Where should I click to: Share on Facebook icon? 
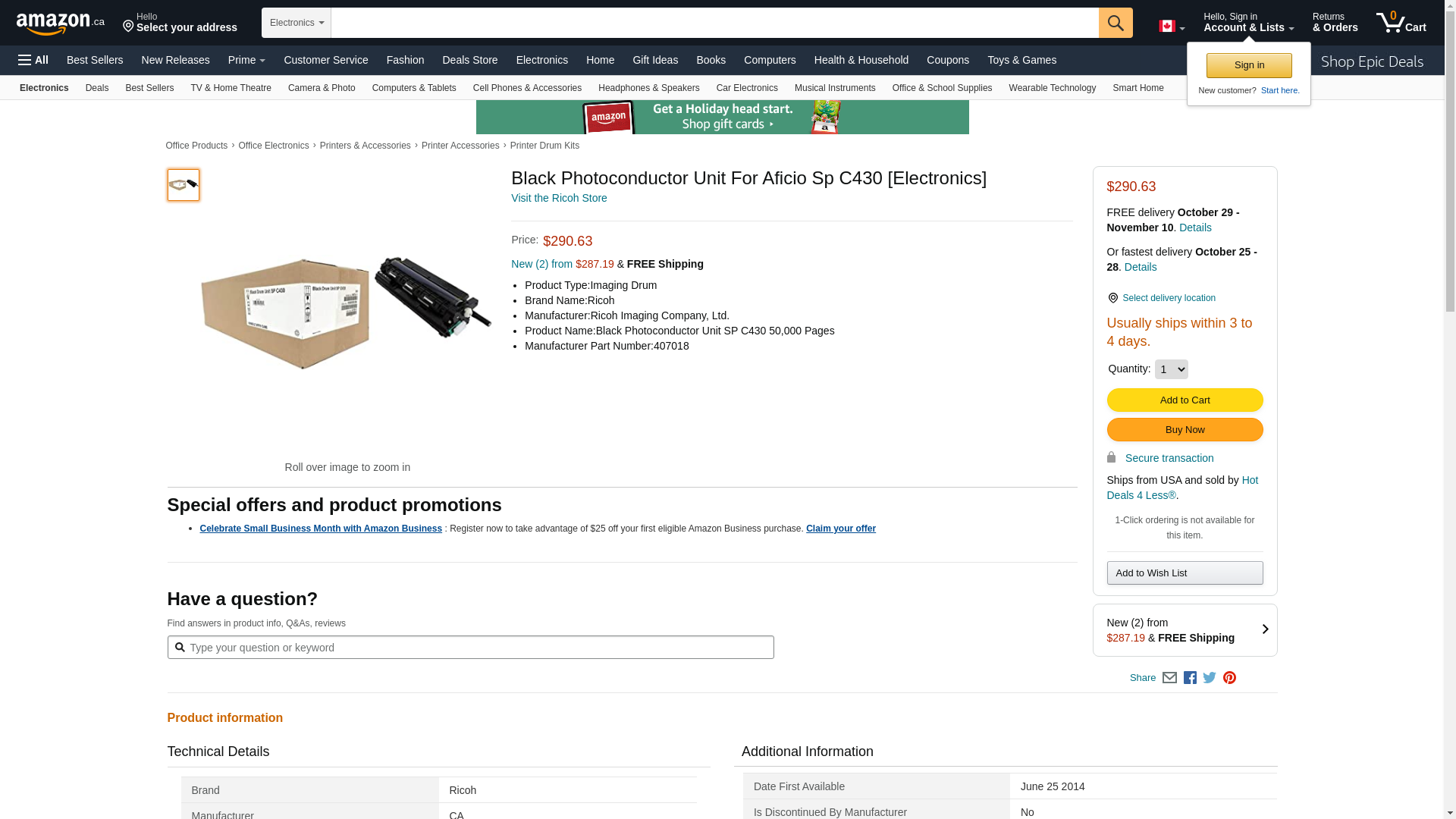click(1190, 678)
